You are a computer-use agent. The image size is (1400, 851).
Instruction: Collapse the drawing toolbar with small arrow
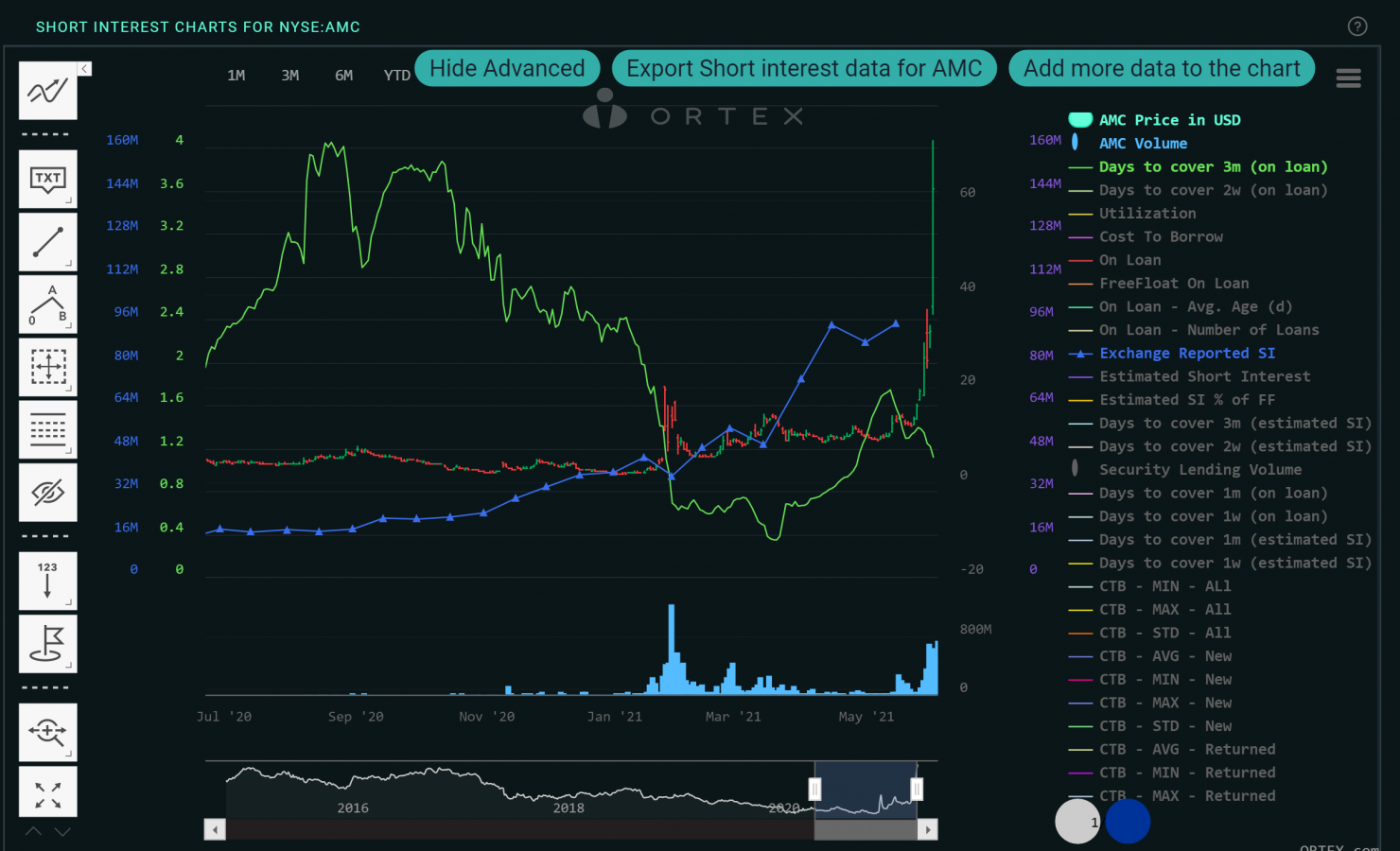pyautogui.click(x=84, y=69)
